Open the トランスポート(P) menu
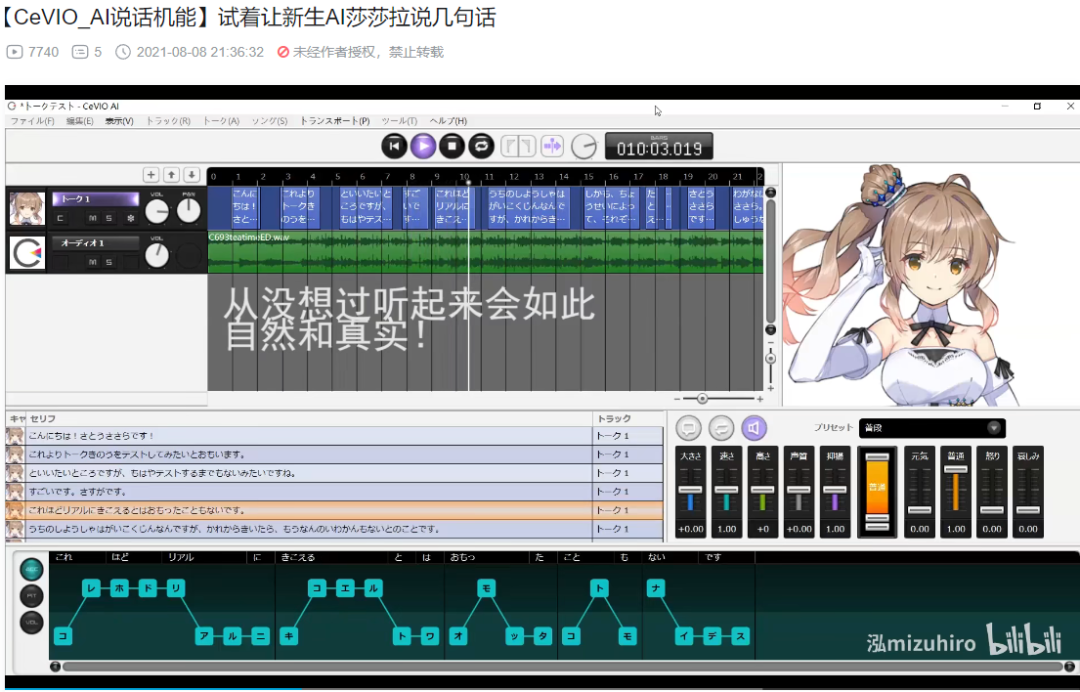1080x692 pixels. [335, 121]
